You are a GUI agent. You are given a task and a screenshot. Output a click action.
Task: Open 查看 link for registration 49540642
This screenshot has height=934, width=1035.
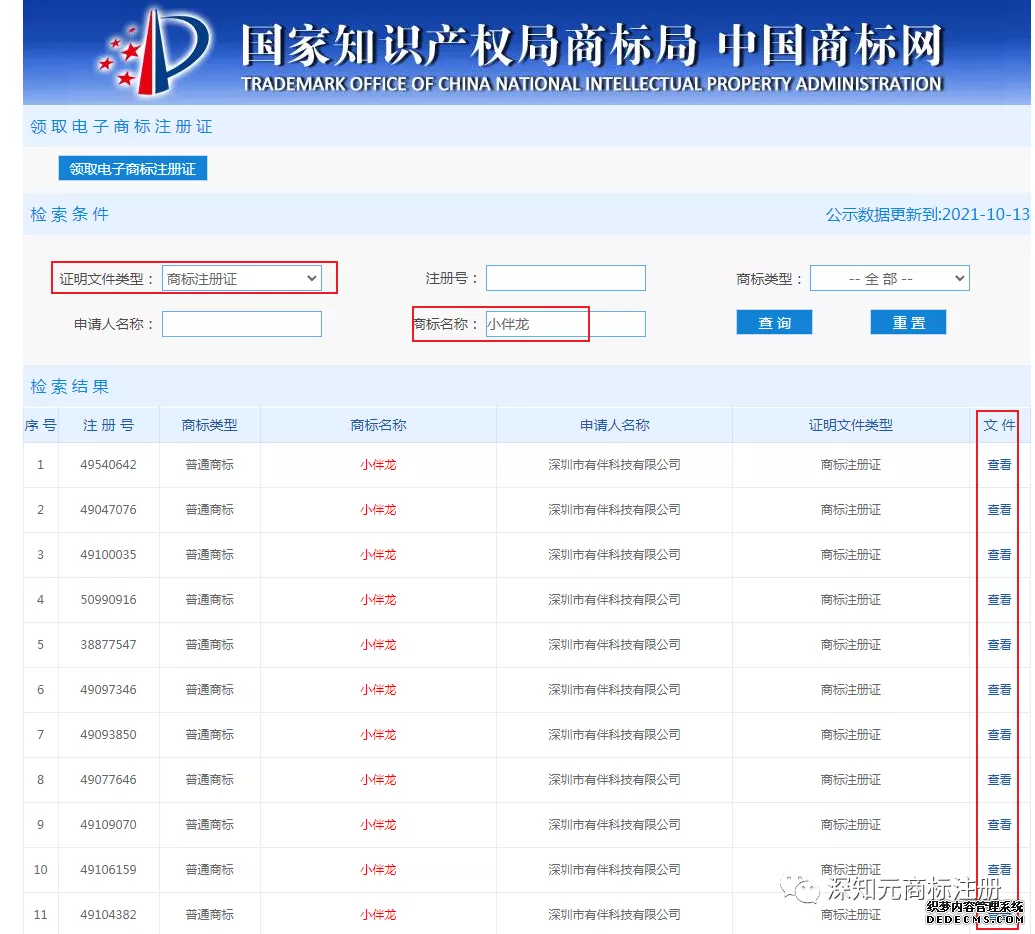(x=999, y=465)
